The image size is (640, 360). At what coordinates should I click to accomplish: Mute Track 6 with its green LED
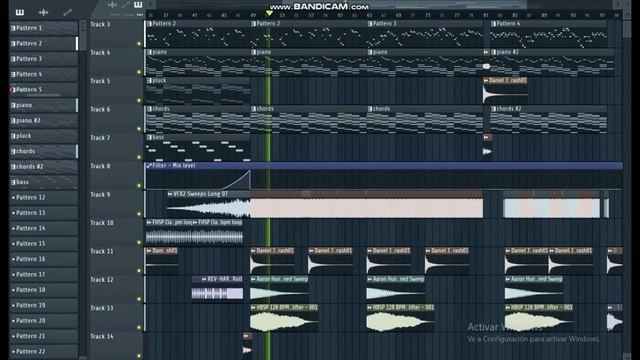[x=139, y=129]
